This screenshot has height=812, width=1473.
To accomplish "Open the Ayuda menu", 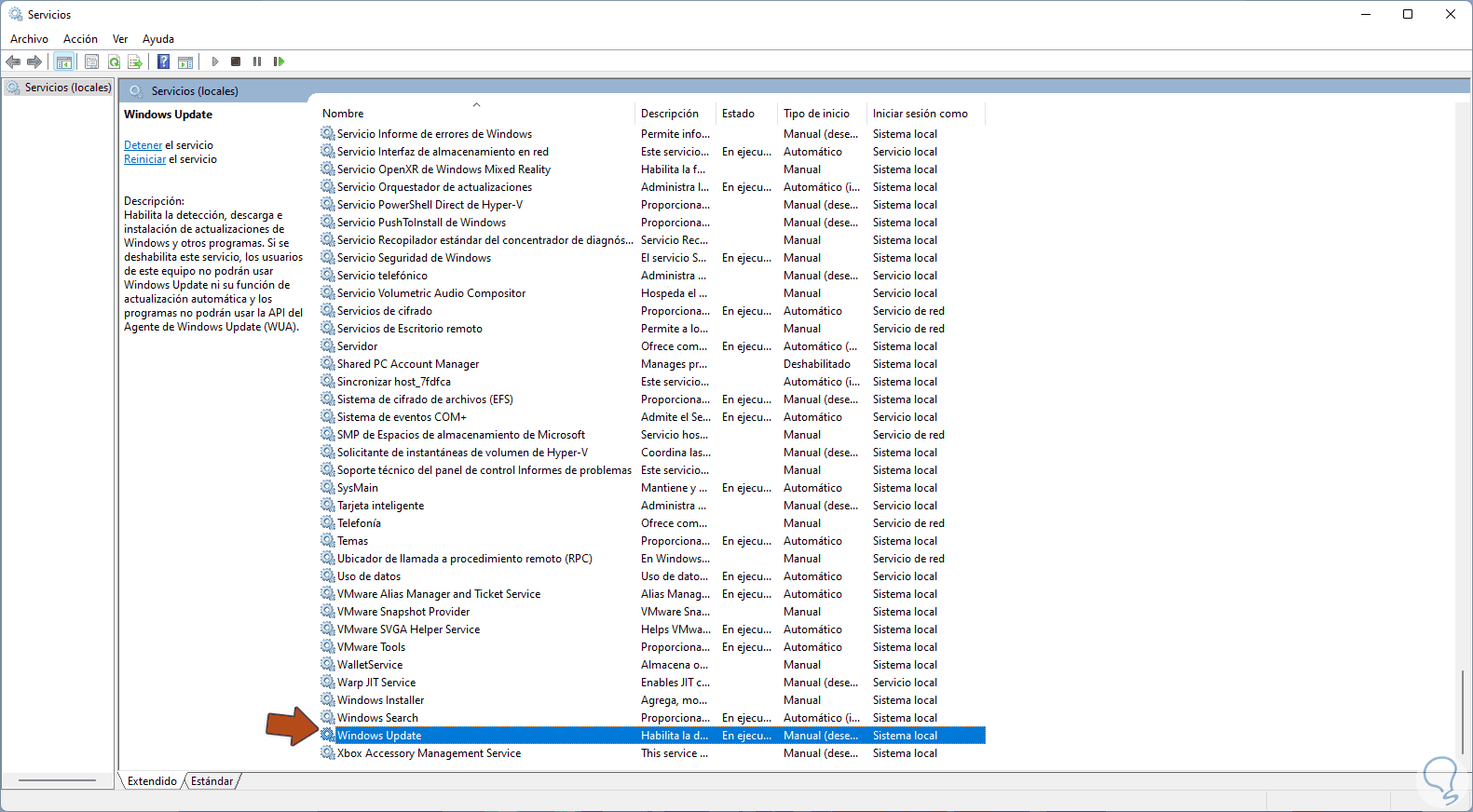I will [x=158, y=39].
